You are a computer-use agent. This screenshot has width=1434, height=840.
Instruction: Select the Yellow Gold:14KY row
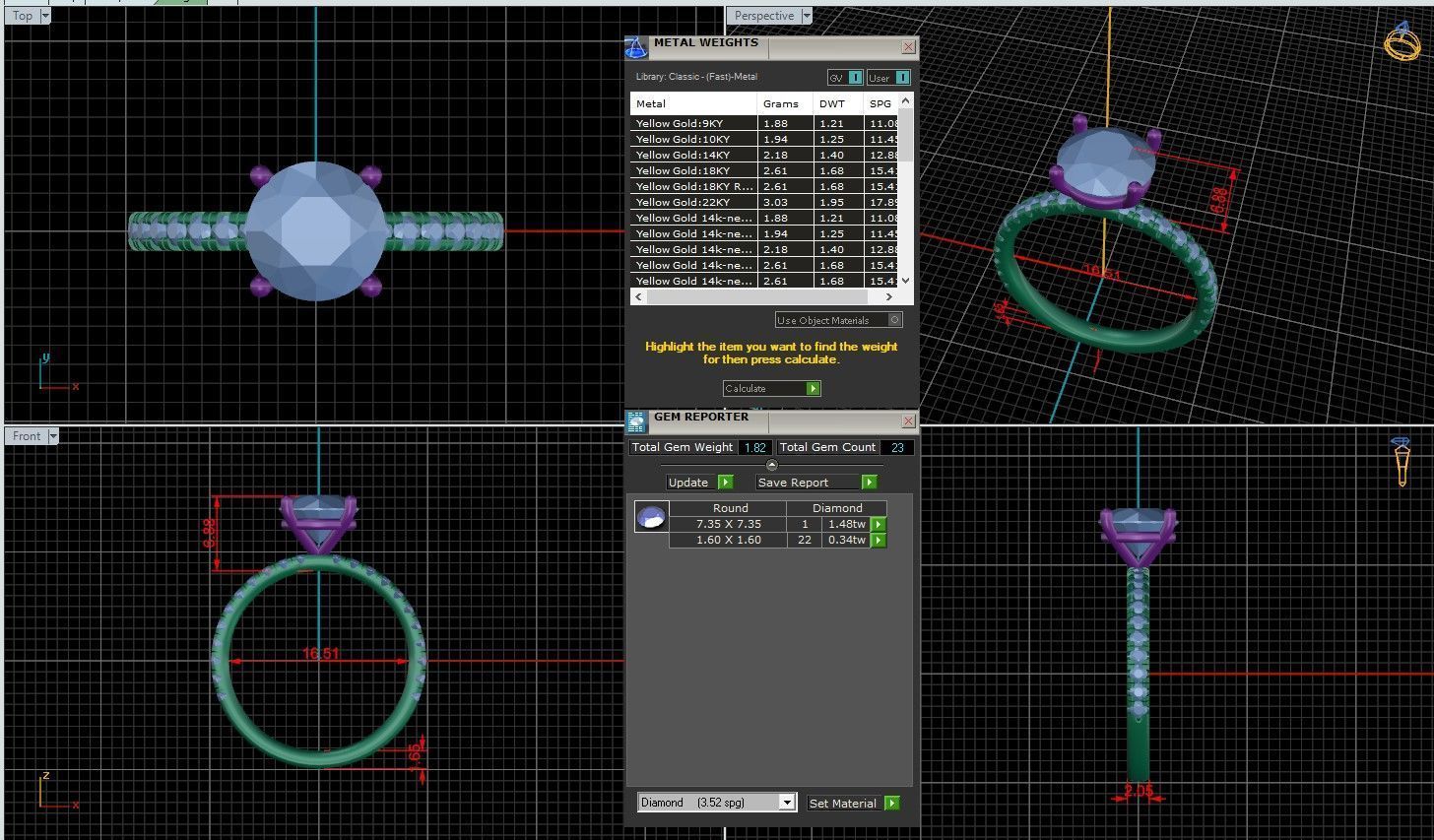click(765, 155)
